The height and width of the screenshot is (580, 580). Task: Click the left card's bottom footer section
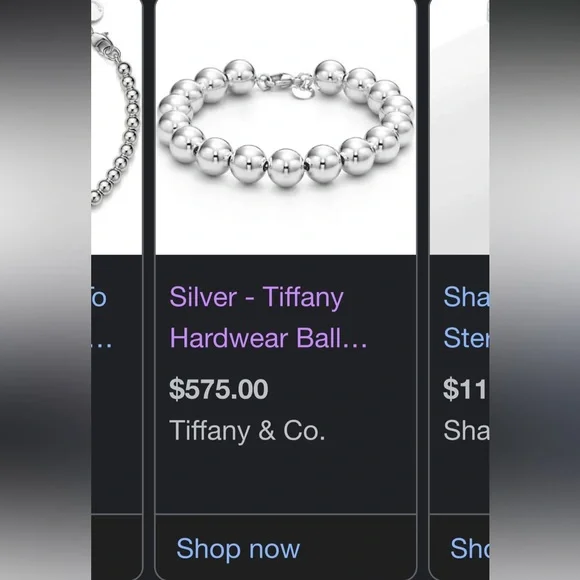(x=116, y=547)
